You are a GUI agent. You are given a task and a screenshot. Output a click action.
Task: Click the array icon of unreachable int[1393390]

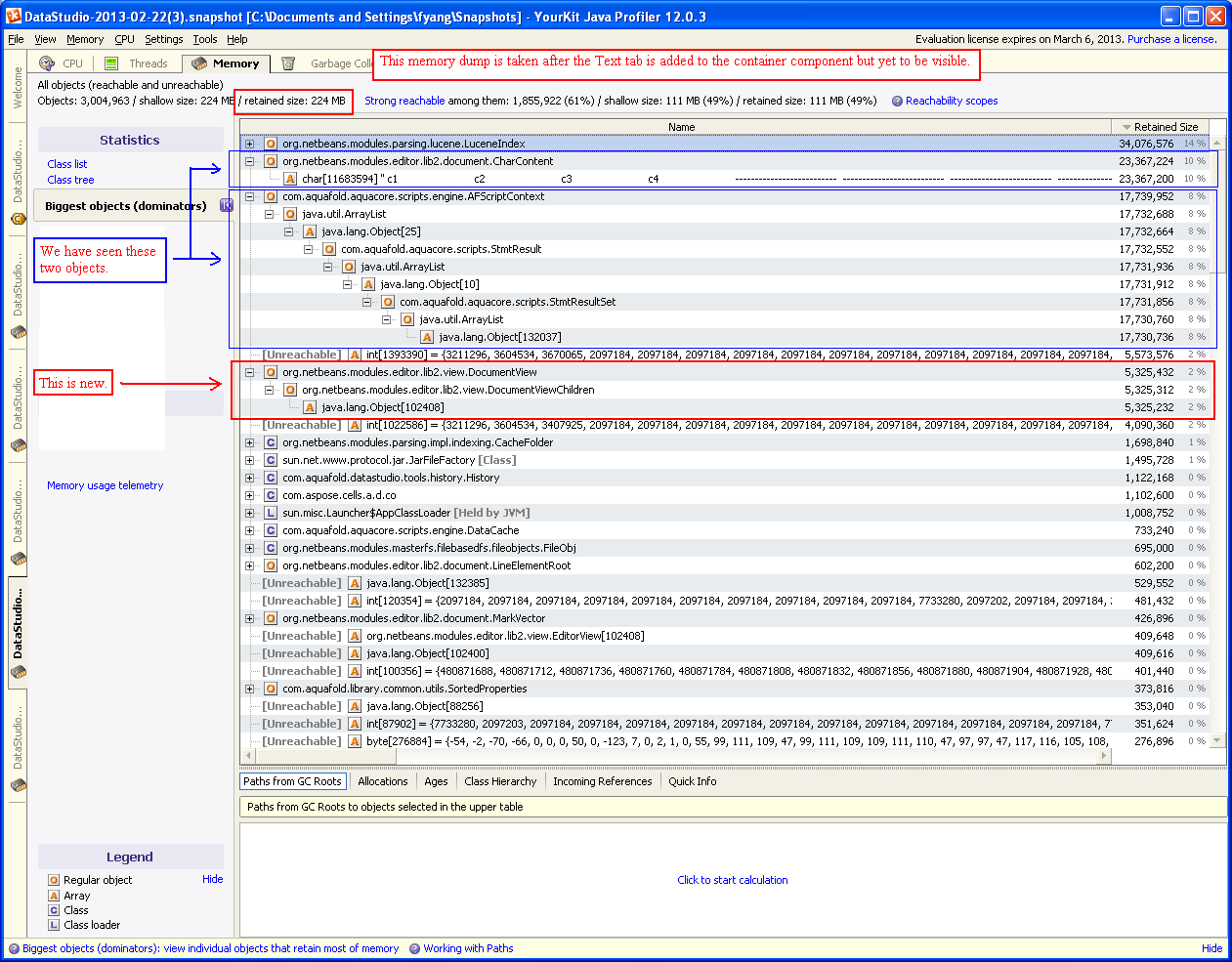[355, 355]
